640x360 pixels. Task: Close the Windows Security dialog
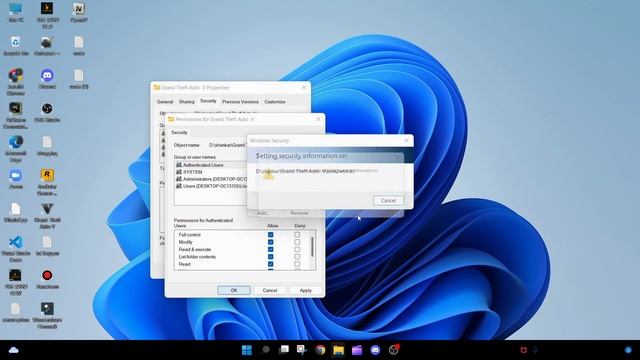(x=407, y=140)
